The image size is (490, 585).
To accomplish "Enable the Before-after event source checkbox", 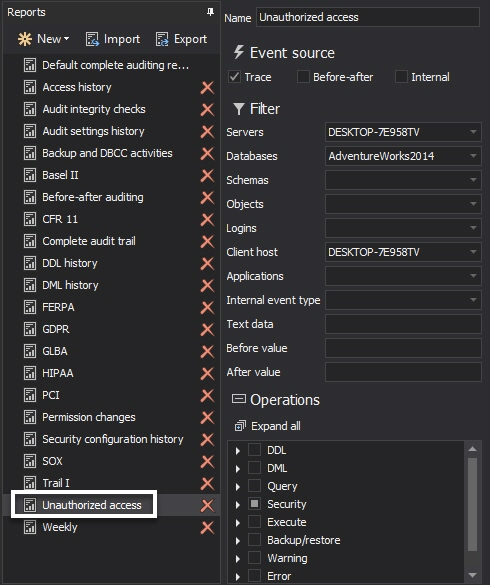I will 303,77.
